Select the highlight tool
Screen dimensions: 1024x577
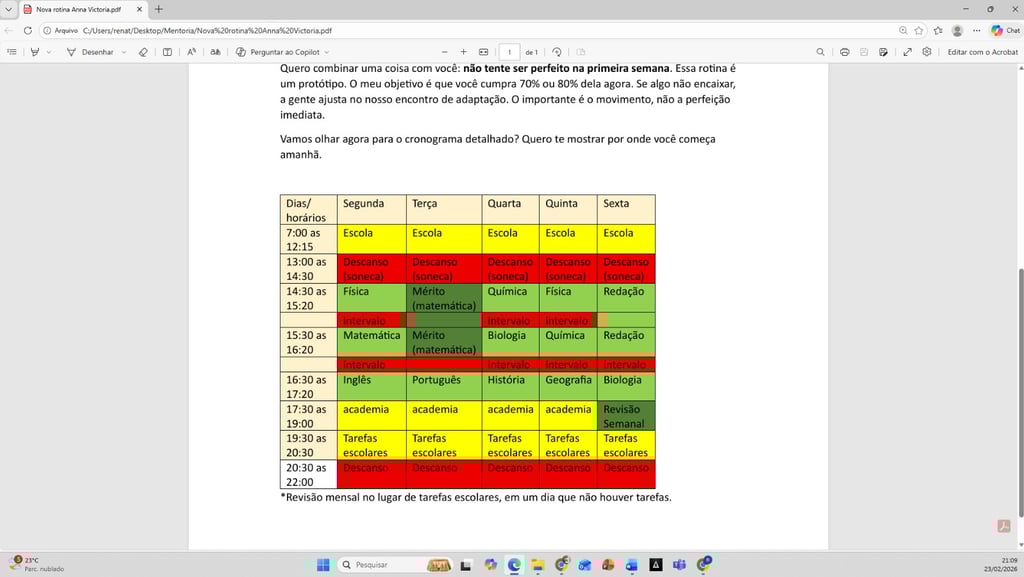tap(35, 52)
